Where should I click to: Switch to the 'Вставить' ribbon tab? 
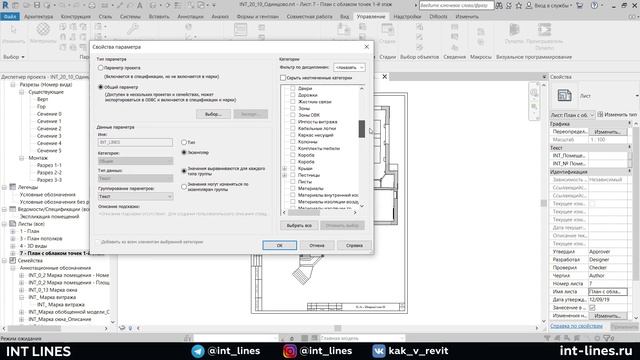click(158, 17)
